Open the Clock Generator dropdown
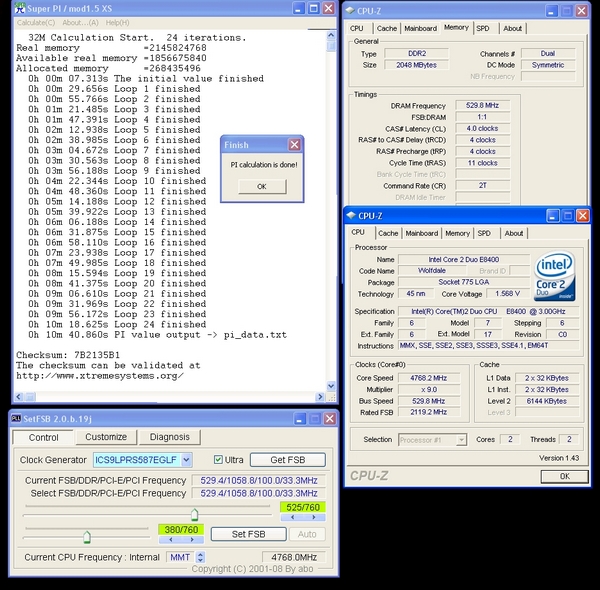The height and width of the screenshot is (590, 600). pos(186,460)
